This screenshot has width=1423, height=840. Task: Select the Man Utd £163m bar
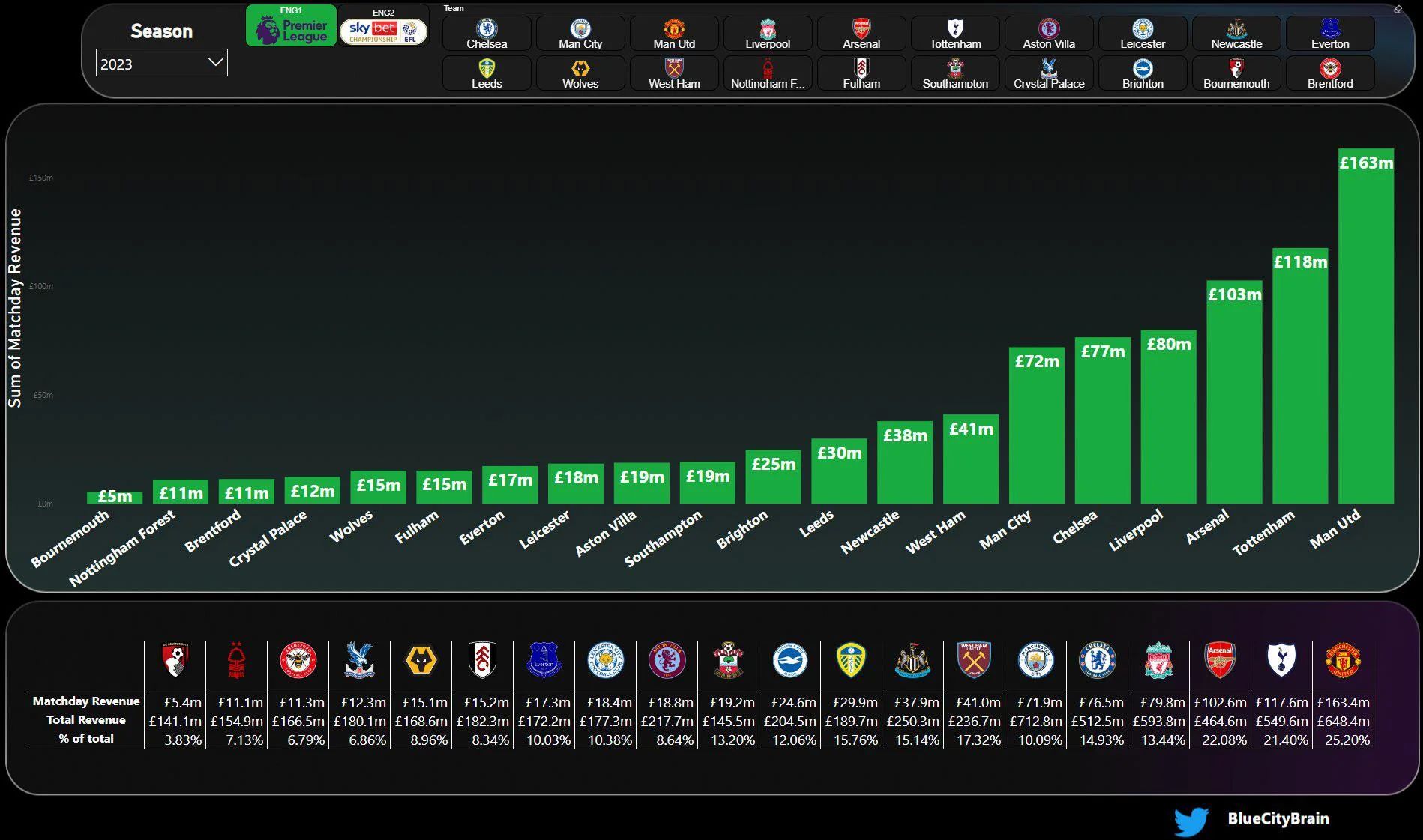click(1366, 326)
